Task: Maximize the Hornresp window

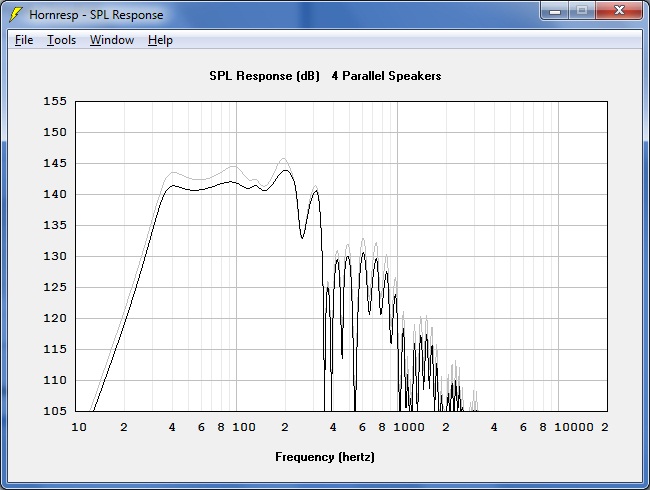Action: tap(582, 11)
